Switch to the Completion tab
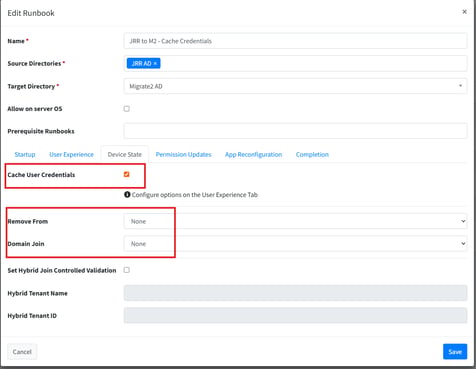Viewport: 476px width, 369px height. click(x=312, y=154)
